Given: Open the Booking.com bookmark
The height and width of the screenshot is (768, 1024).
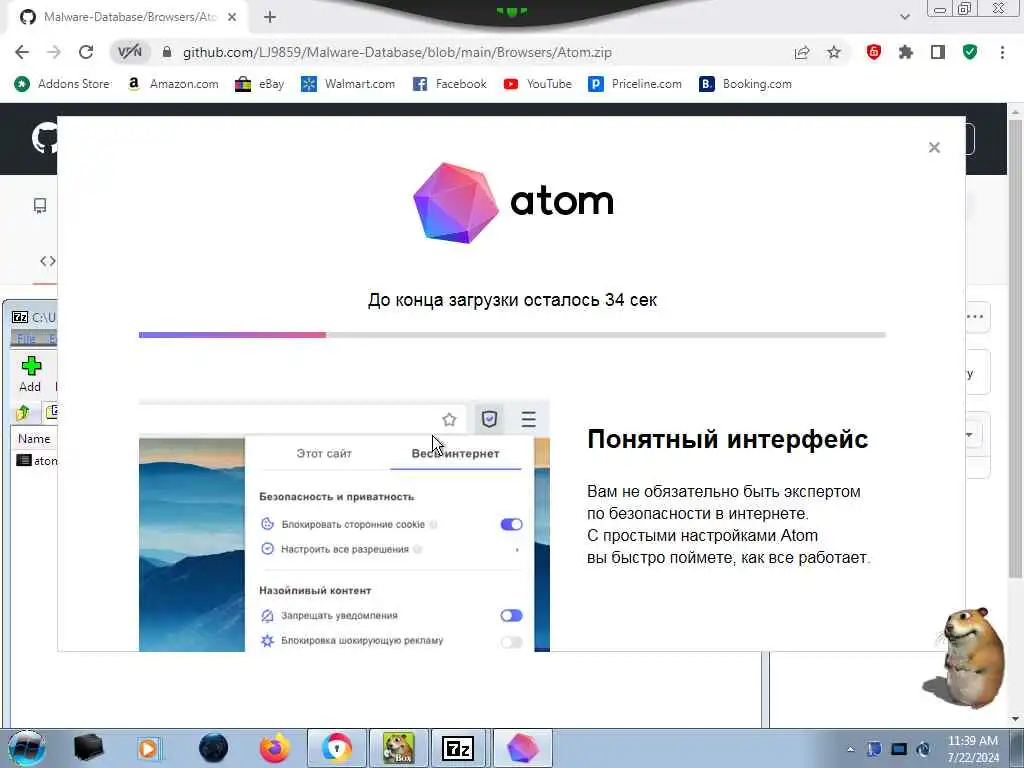Looking at the screenshot, I should [x=745, y=84].
